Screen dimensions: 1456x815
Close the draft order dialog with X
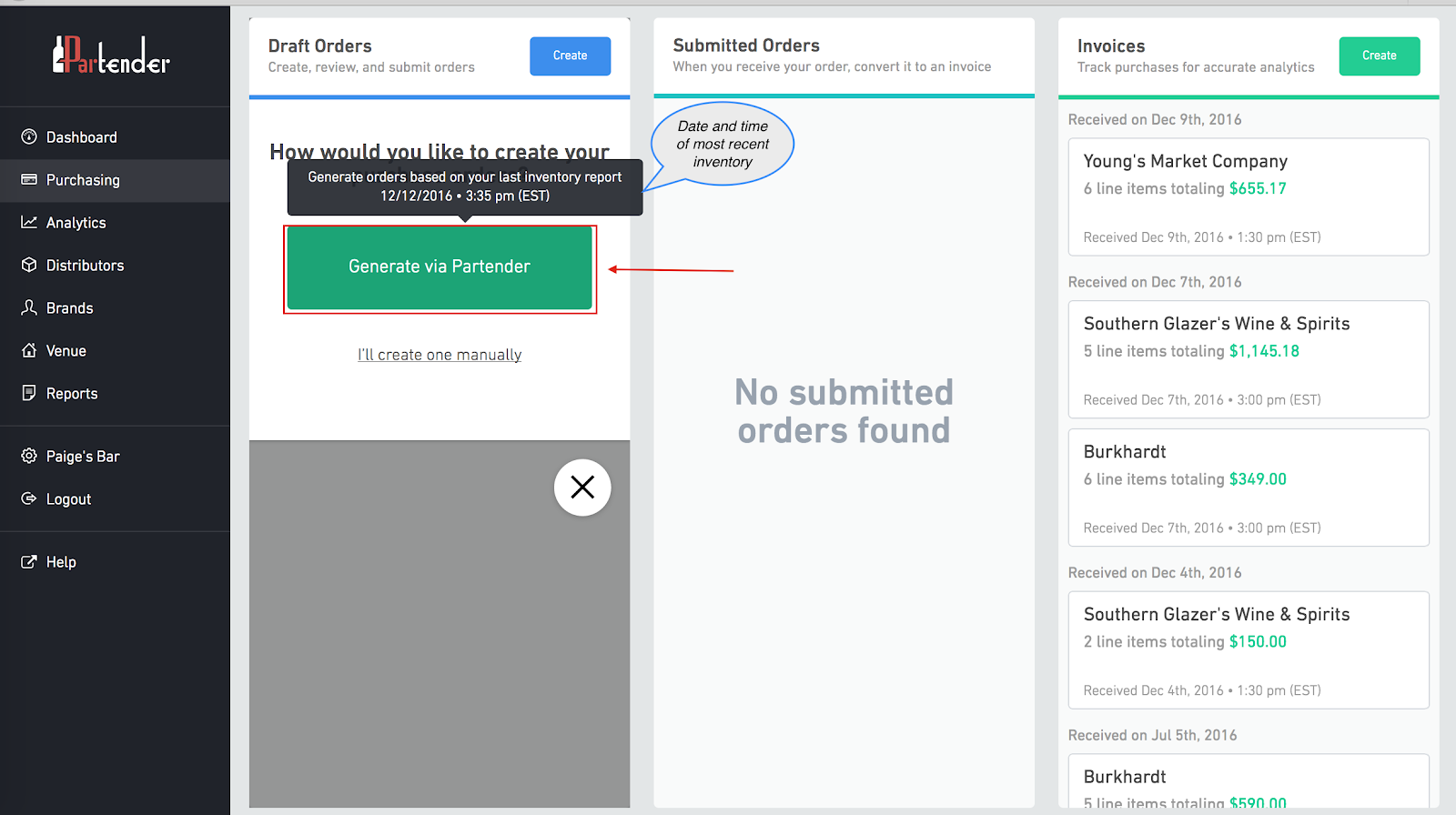point(582,488)
